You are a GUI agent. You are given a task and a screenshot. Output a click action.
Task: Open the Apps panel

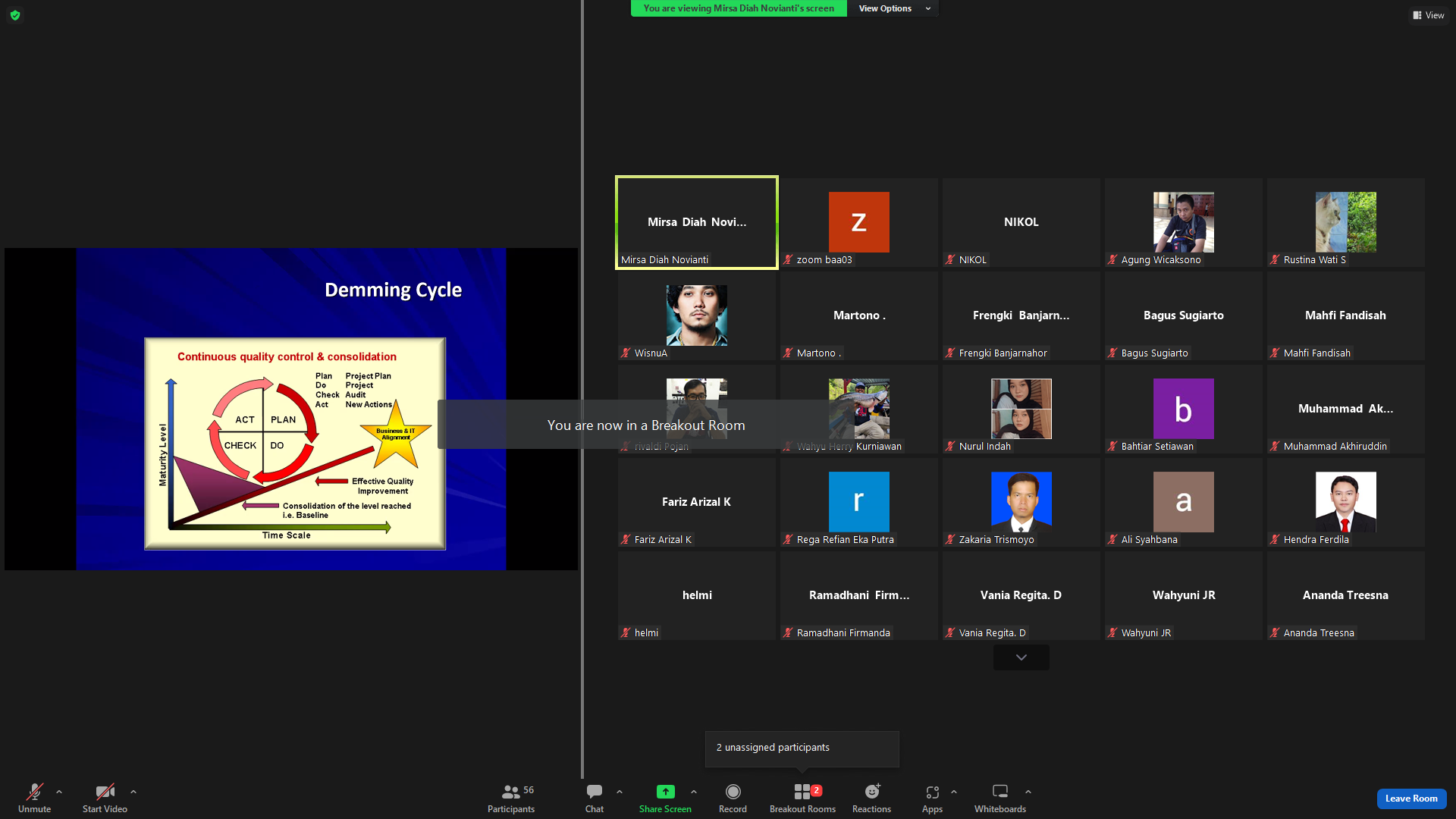[x=932, y=799]
